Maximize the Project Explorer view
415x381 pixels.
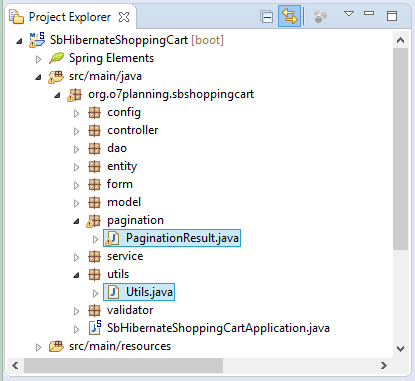(392, 16)
